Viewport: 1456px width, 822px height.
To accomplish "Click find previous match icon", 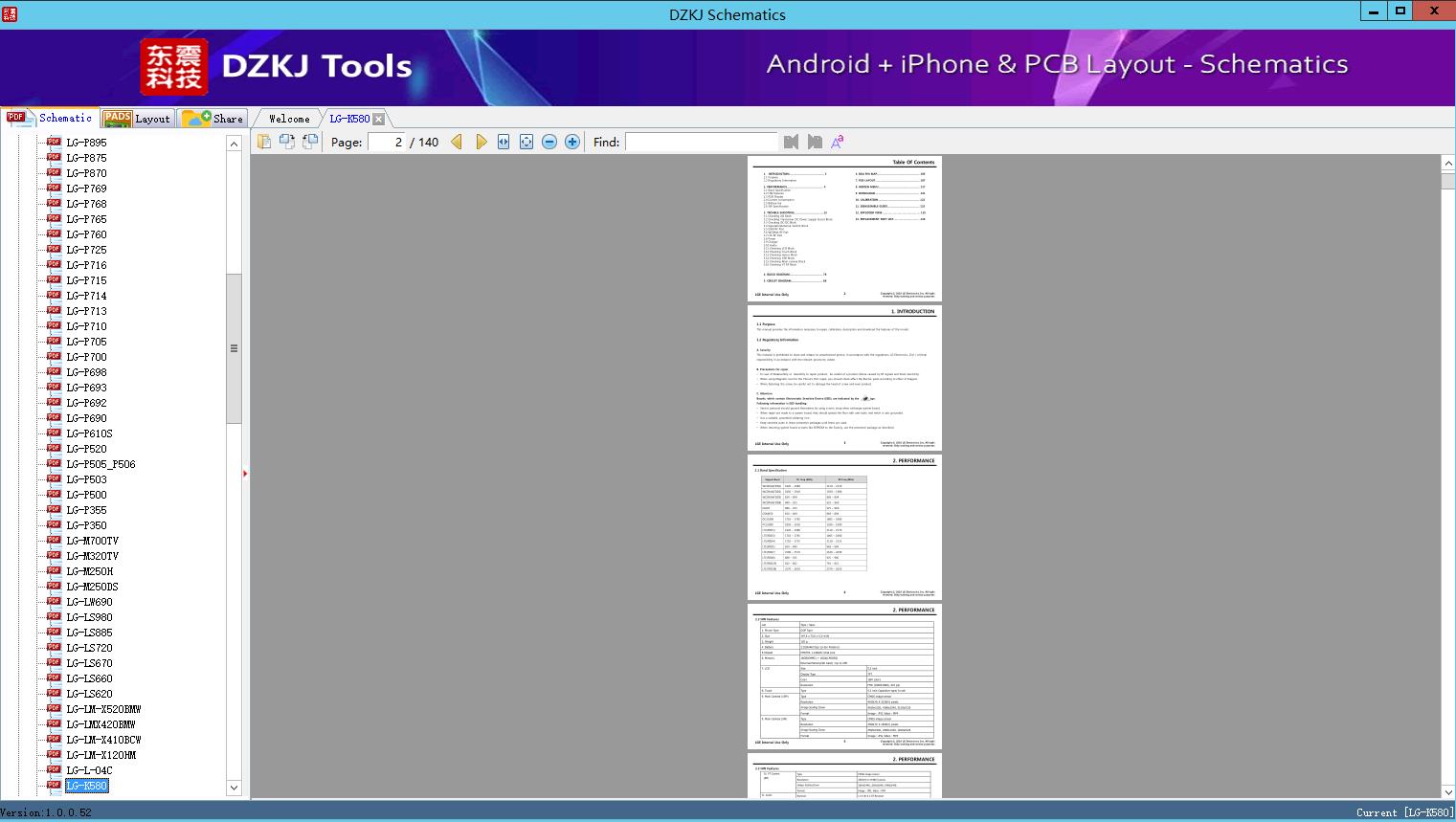I will click(791, 142).
